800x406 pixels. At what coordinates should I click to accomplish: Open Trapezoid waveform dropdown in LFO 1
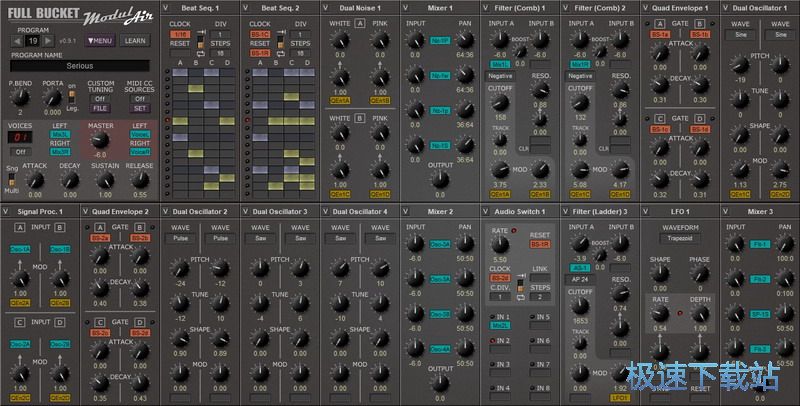click(680, 238)
